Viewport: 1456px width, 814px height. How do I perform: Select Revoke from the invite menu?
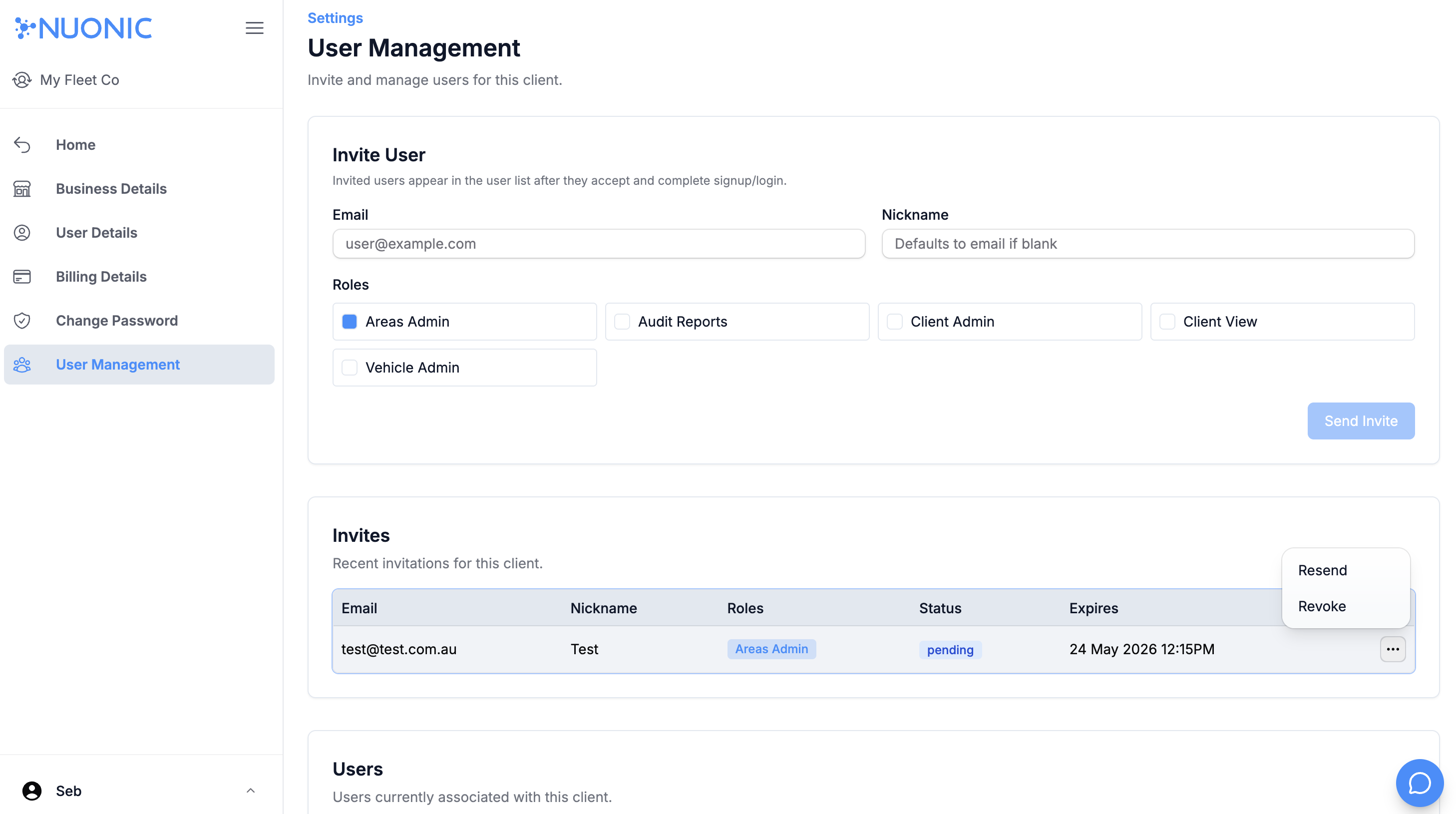[x=1346, y=607]
